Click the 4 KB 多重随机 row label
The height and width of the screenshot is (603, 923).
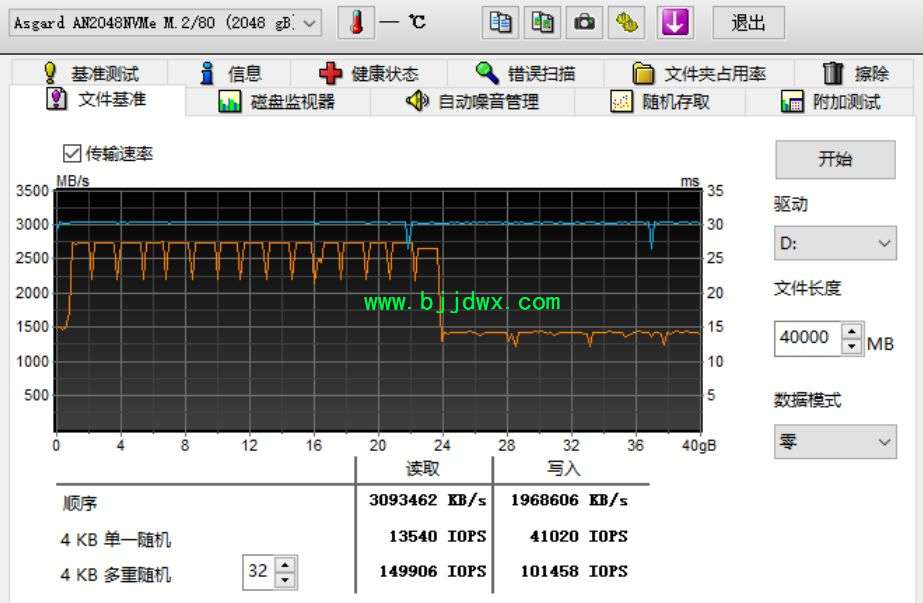tap(116, 574)
